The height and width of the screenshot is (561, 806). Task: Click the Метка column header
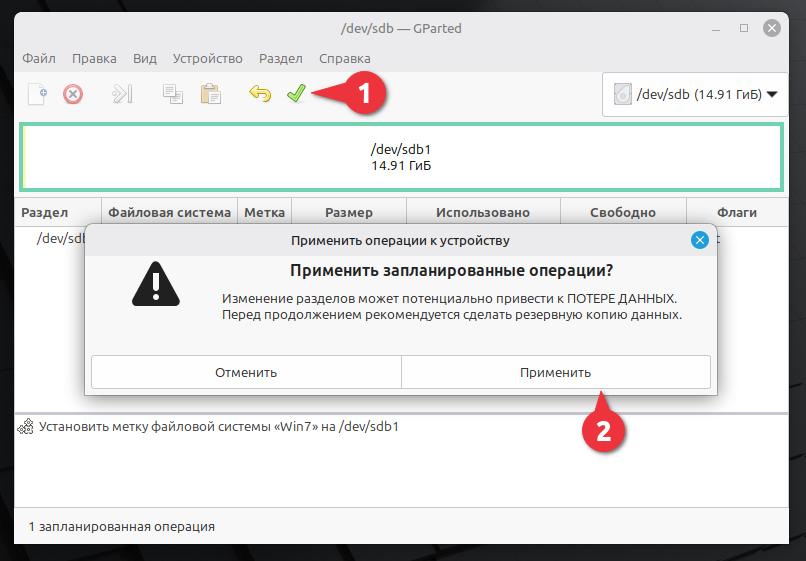coord(264,212)
